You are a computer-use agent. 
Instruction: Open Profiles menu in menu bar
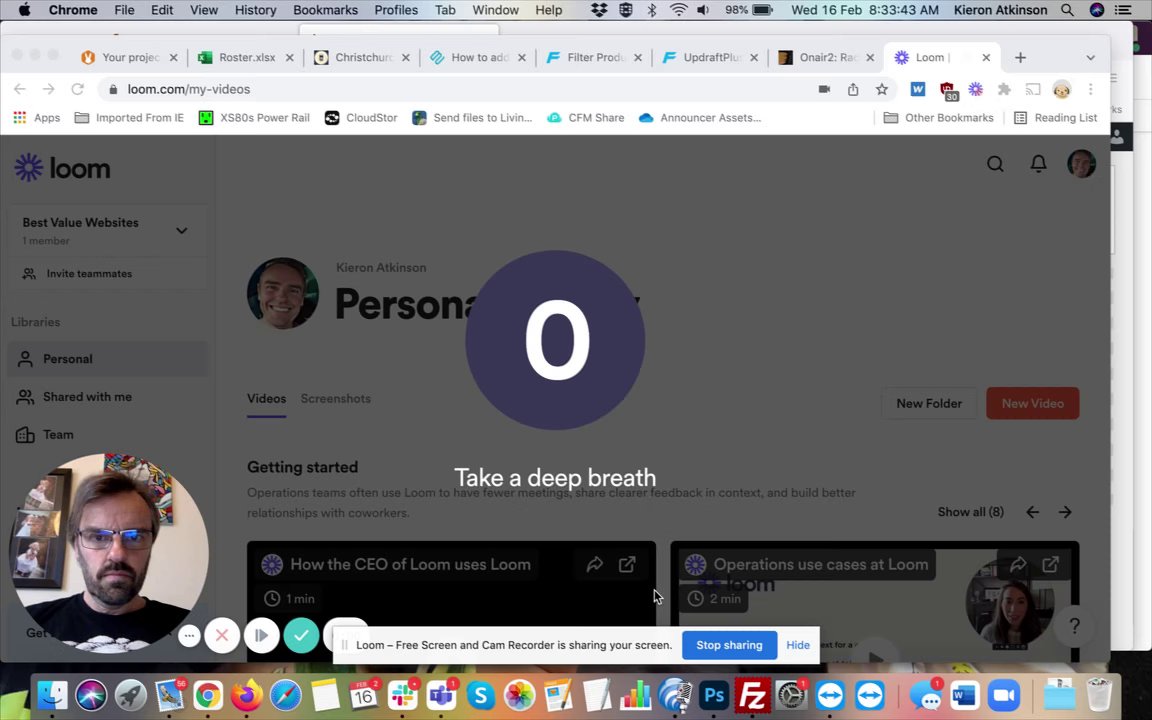[395, 10]
